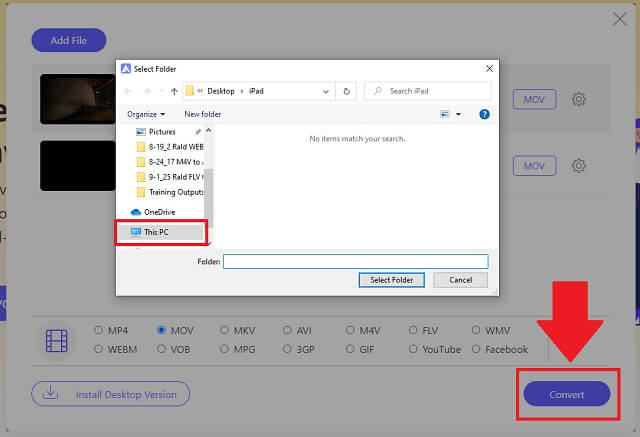Click the Folder name input field
The width and height of the screenshot is (640, 437).
tap(356, 262)
